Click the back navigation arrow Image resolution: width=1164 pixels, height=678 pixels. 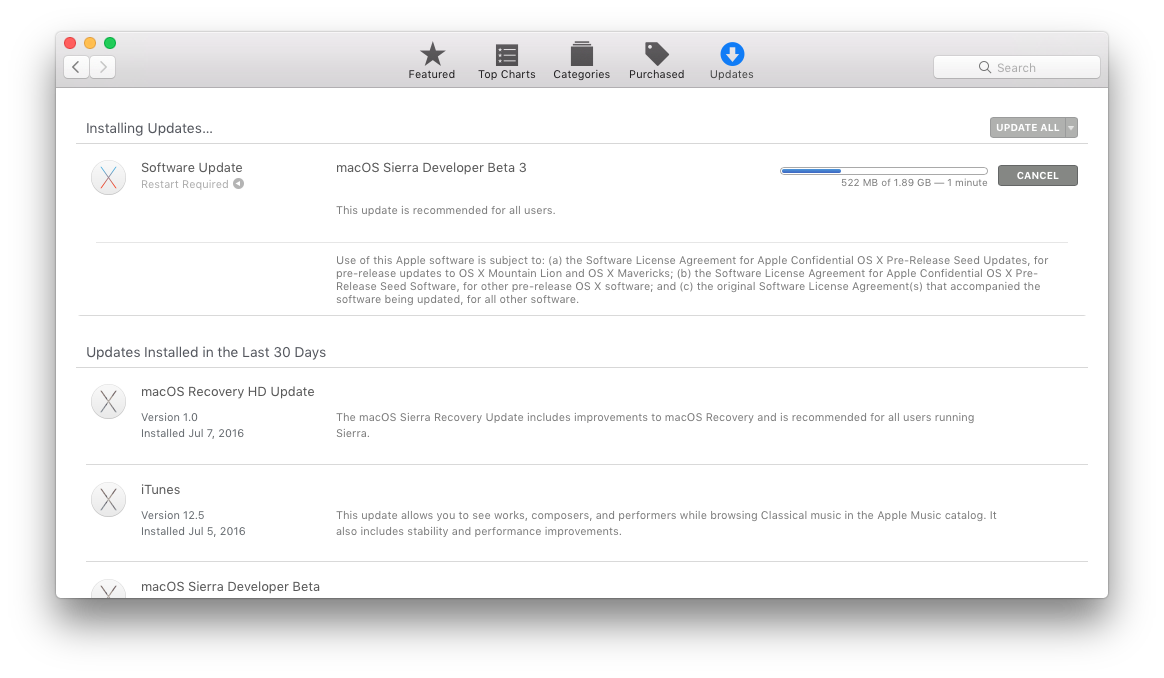point(76,67)
